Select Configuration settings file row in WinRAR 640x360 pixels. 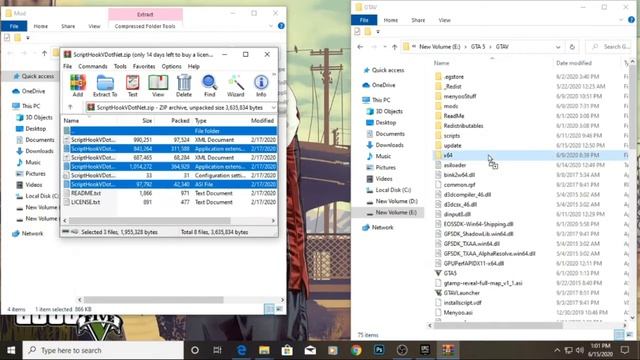170,175
